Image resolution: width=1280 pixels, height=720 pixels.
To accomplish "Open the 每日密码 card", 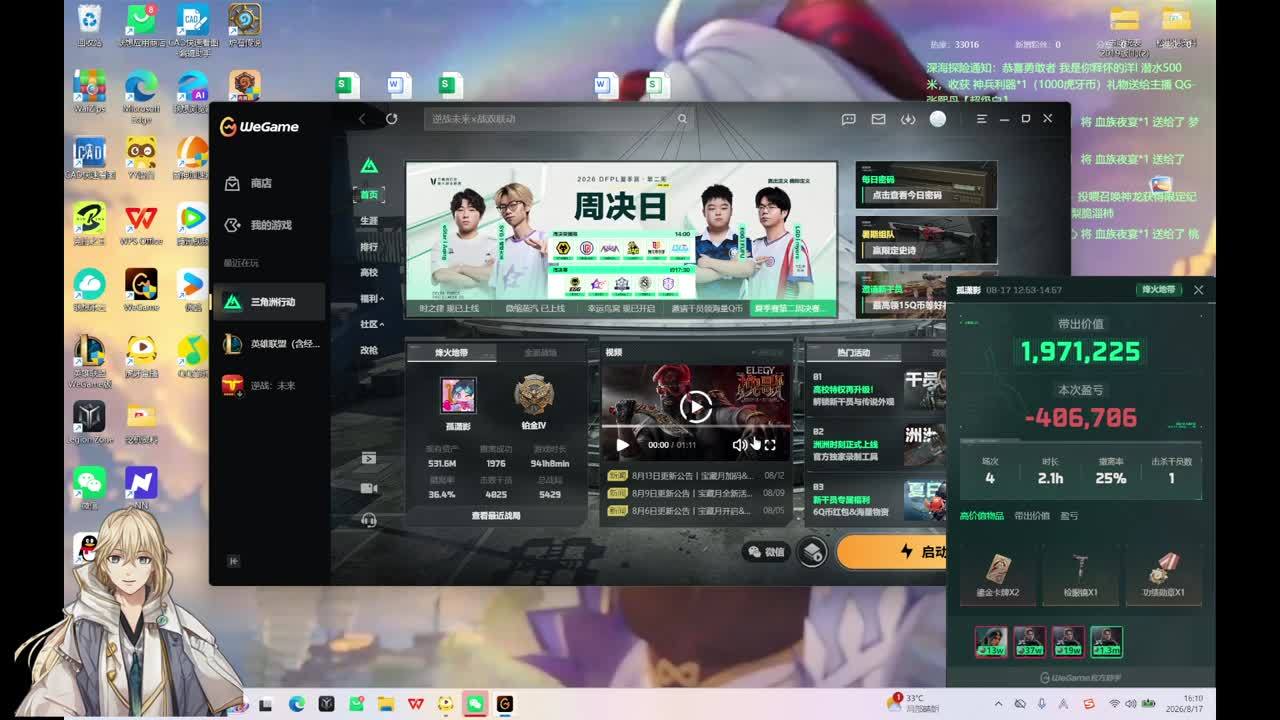I will tap(926, 186).
